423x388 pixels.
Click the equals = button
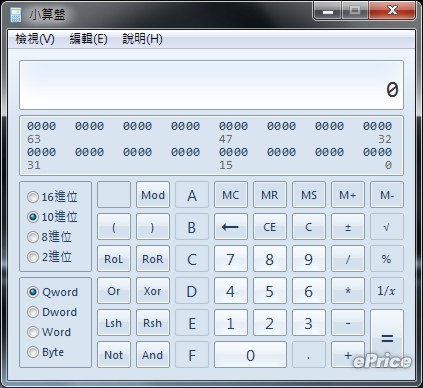387,339
